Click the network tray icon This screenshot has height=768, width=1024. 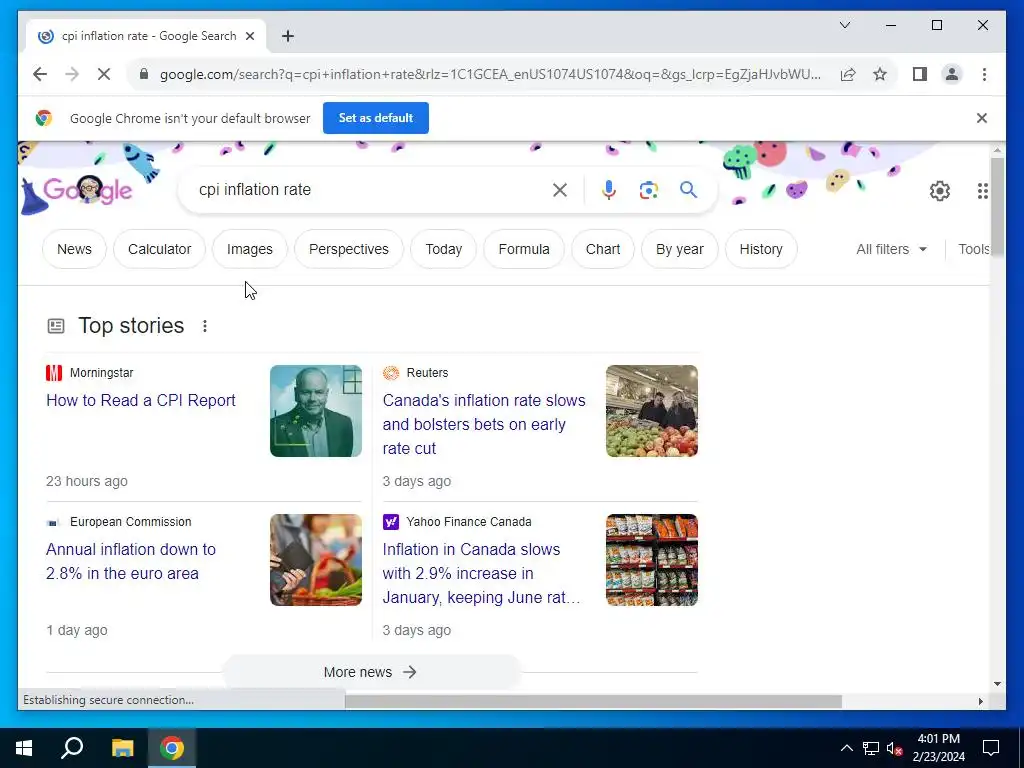[871, 748]
